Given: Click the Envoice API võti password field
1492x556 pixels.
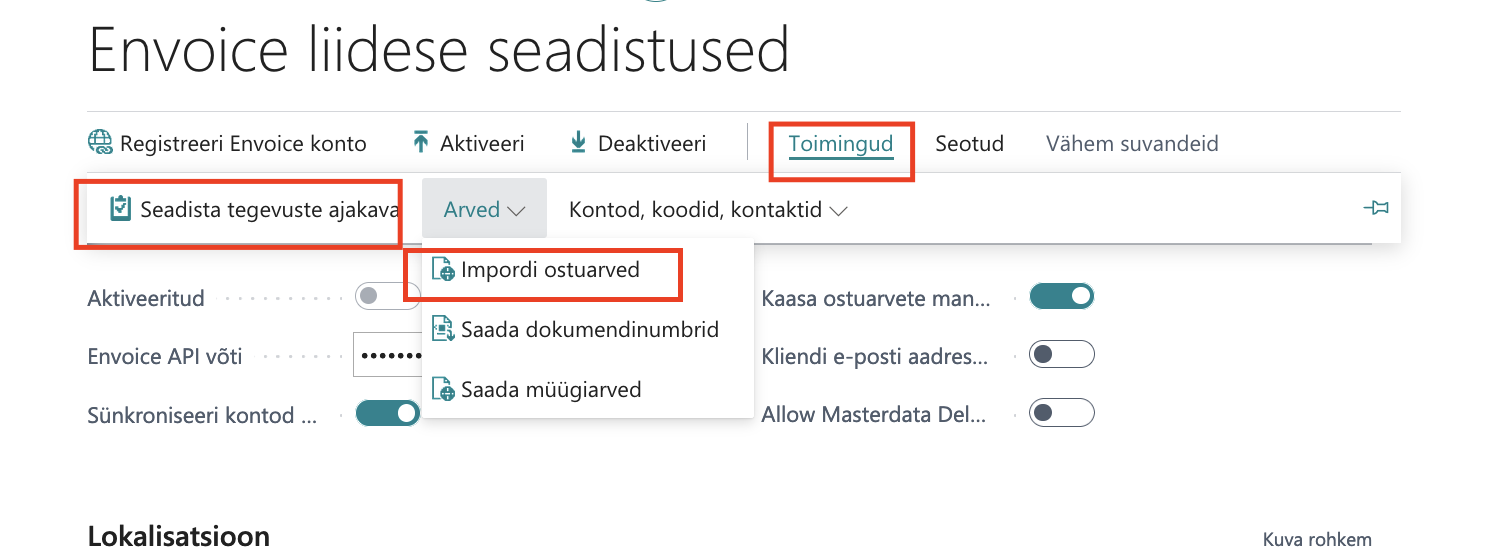Looking at the screenshot, I should coord(389,355).
